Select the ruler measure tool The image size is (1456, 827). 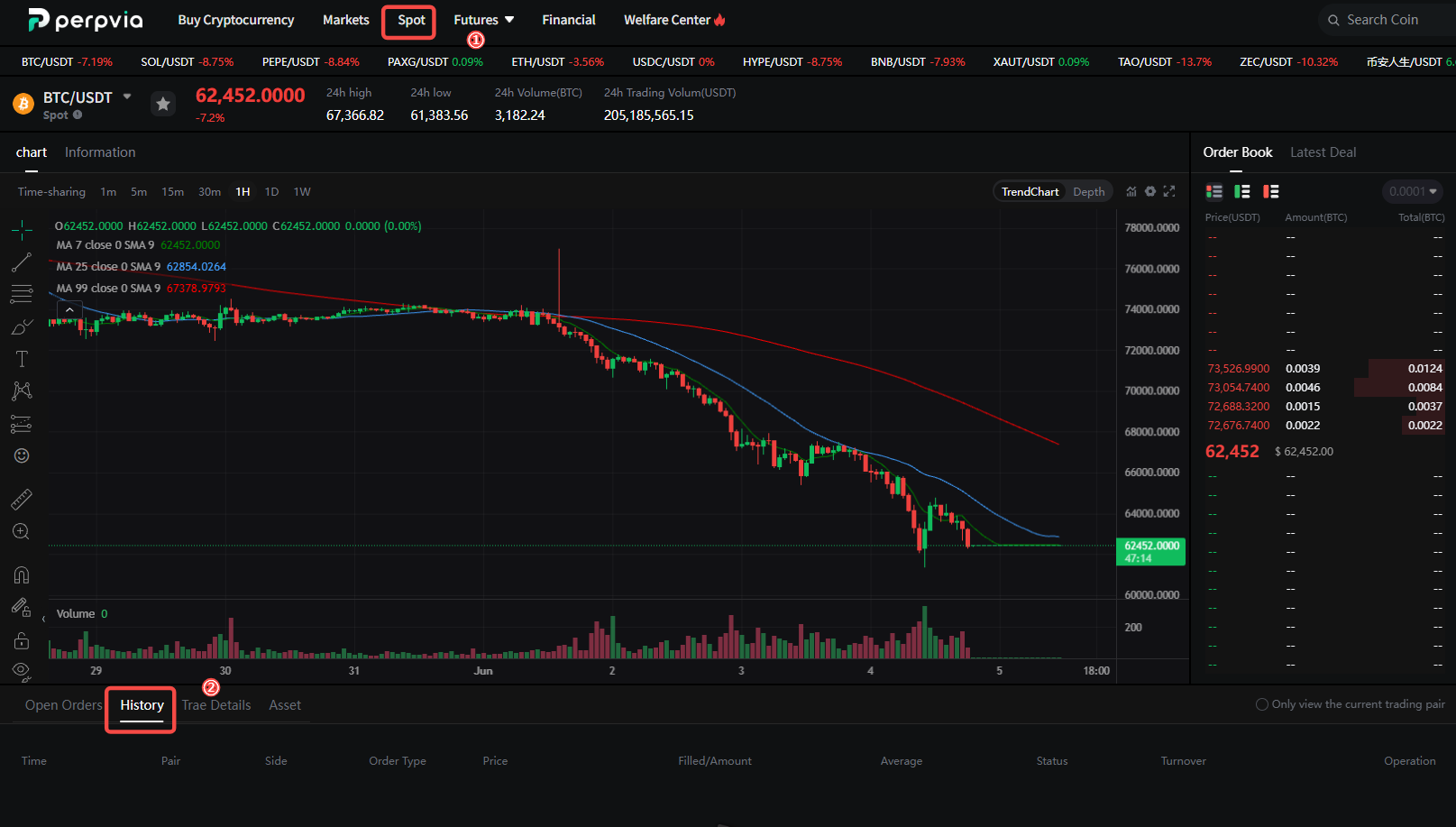tap(22, 499)
